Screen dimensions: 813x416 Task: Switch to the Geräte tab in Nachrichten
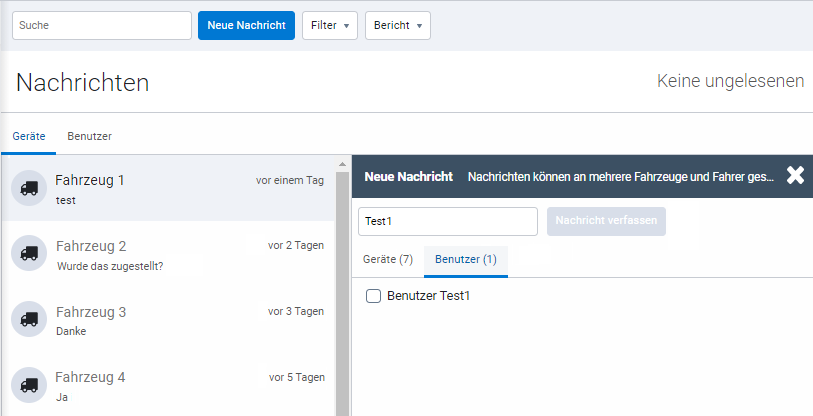(x=28, y=135)
